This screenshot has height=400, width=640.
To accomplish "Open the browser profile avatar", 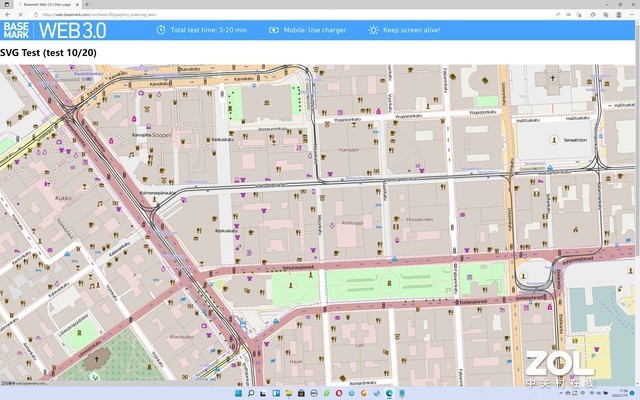I will click(x=619, y=15).
